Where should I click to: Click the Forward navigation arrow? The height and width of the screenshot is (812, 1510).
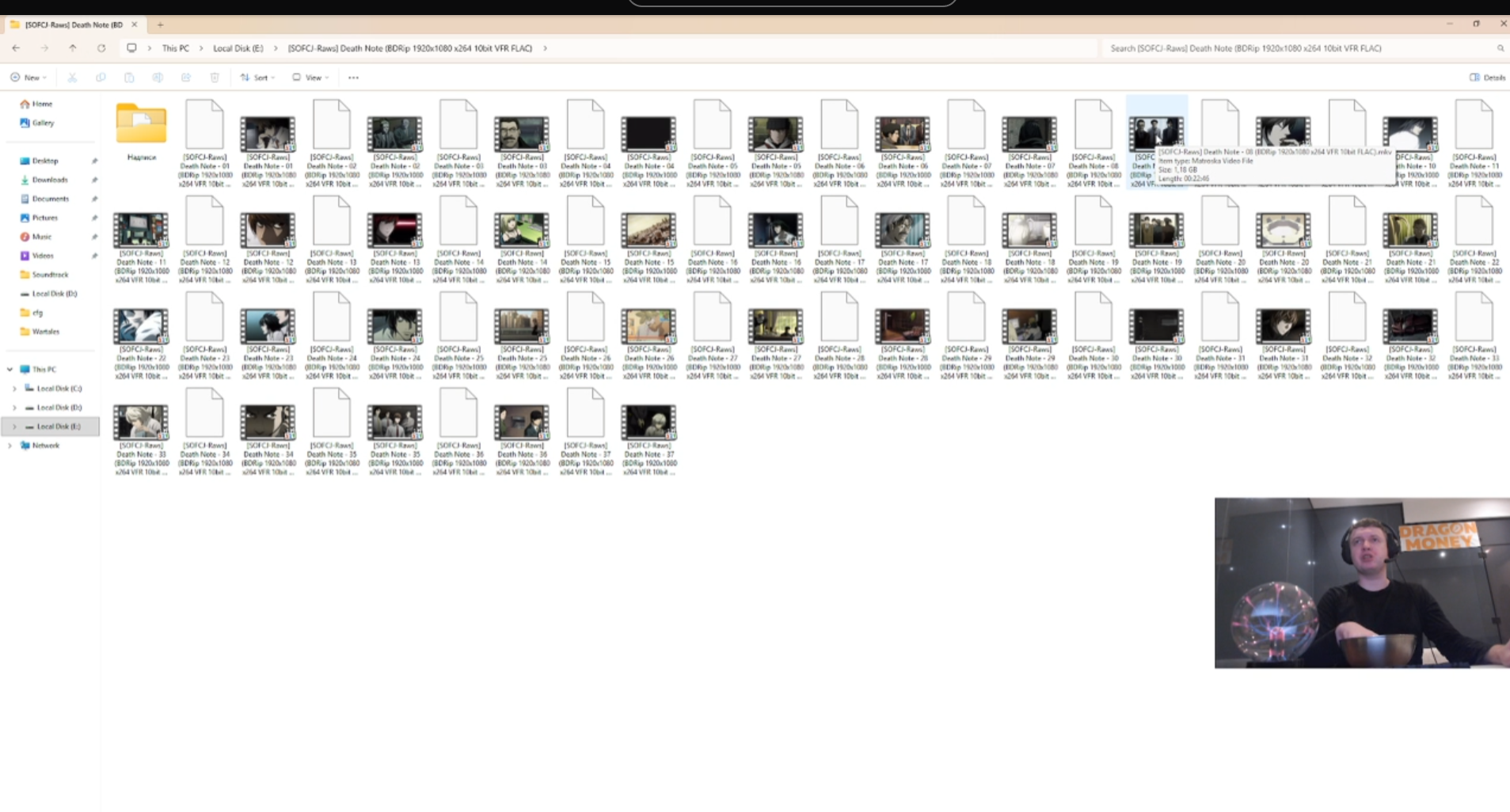[44, 48]
